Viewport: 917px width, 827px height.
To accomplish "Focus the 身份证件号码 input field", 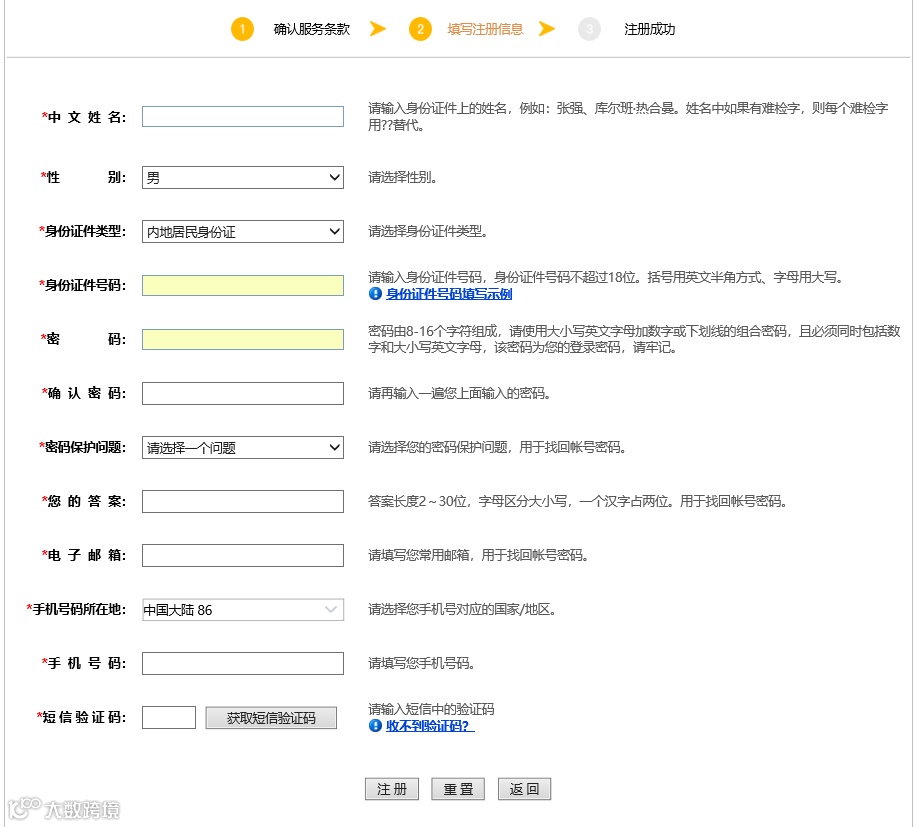I will pyautogui.click(x=243, y=285).
